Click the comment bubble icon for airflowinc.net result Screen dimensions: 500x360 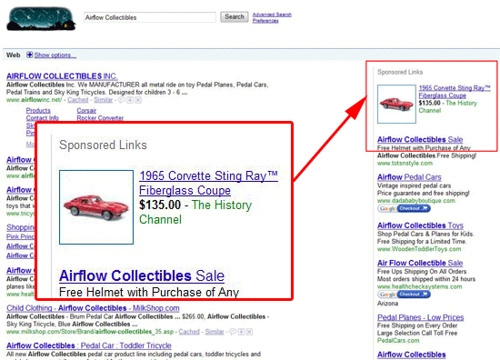pyautogui.click(x=121, y=100)
